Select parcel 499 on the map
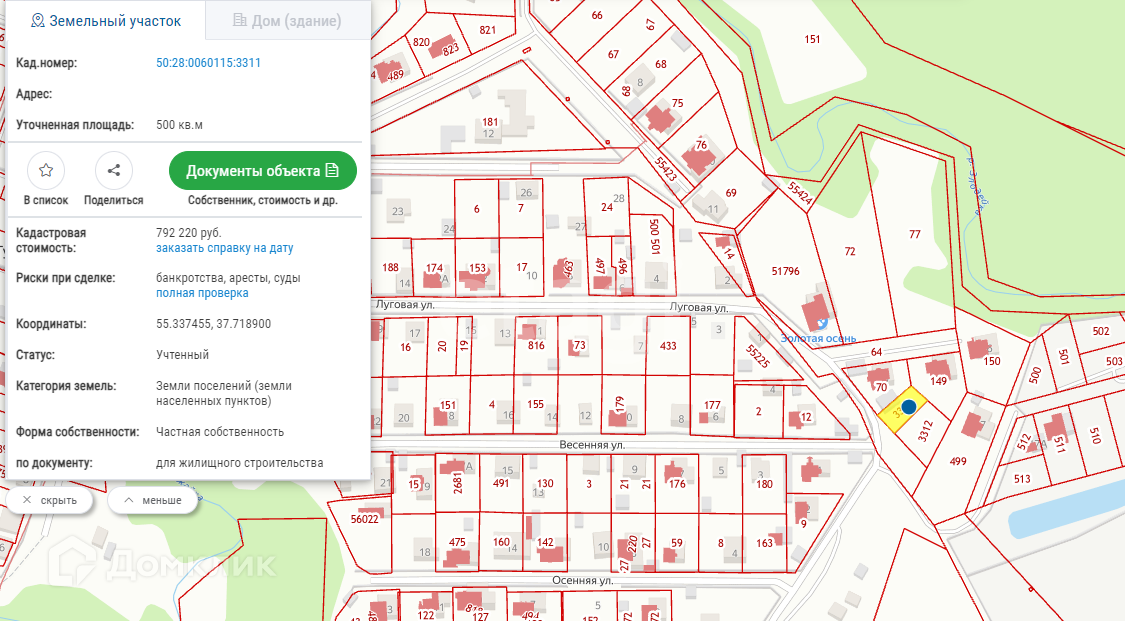The image size is (1125, 621). click(x=958, y=462)
